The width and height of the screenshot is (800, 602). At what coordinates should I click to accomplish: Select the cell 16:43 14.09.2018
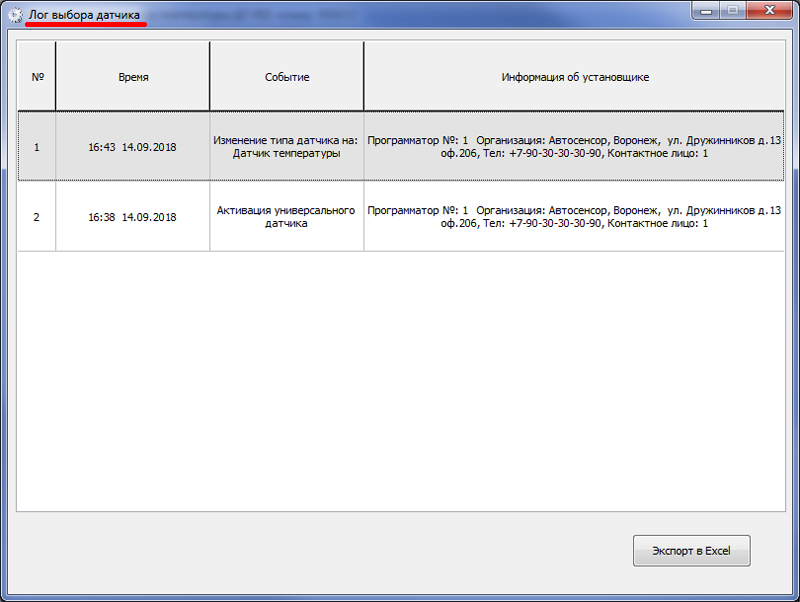(133, 147)
